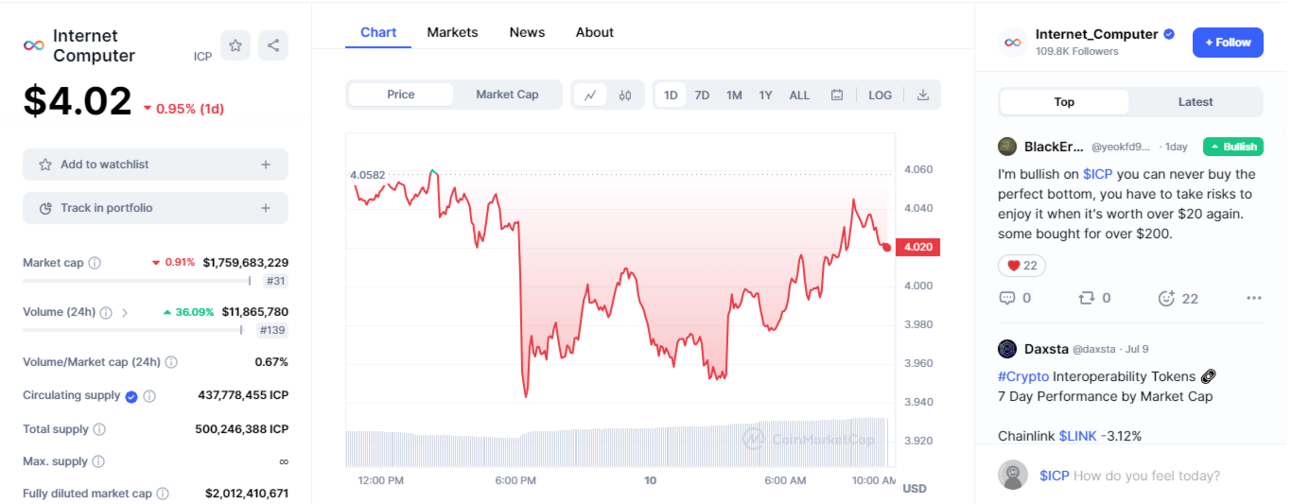This screenshot has width=1292, height=504.
Task: Follow Internet_Computer account
Action: tap(1228, 42)
